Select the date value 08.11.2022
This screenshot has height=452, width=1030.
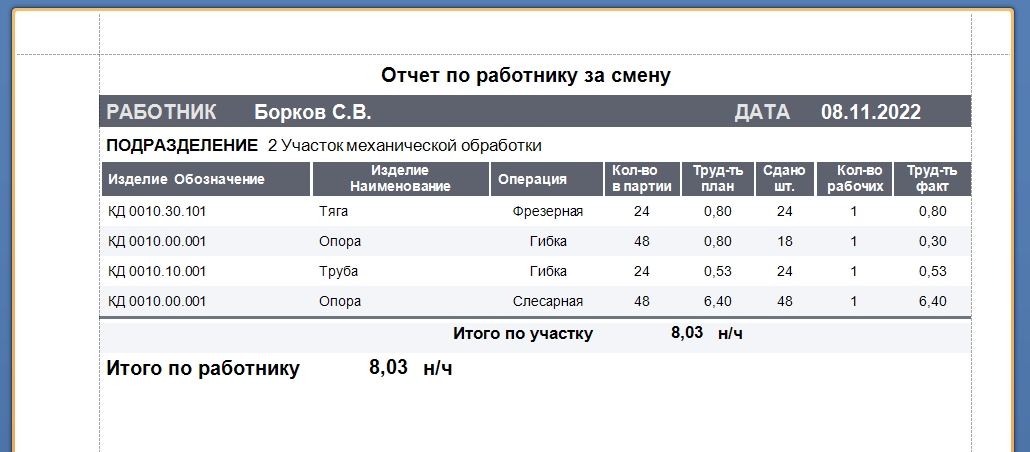click(871, 112)
